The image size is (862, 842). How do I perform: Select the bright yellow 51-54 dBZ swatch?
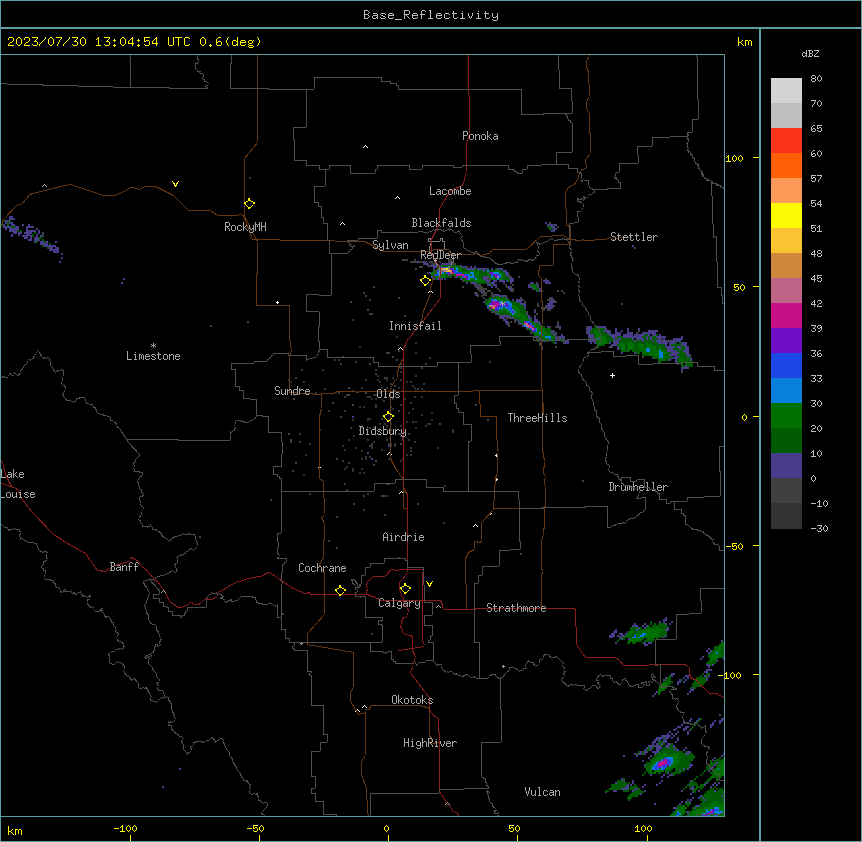click(x=786, y=215)
